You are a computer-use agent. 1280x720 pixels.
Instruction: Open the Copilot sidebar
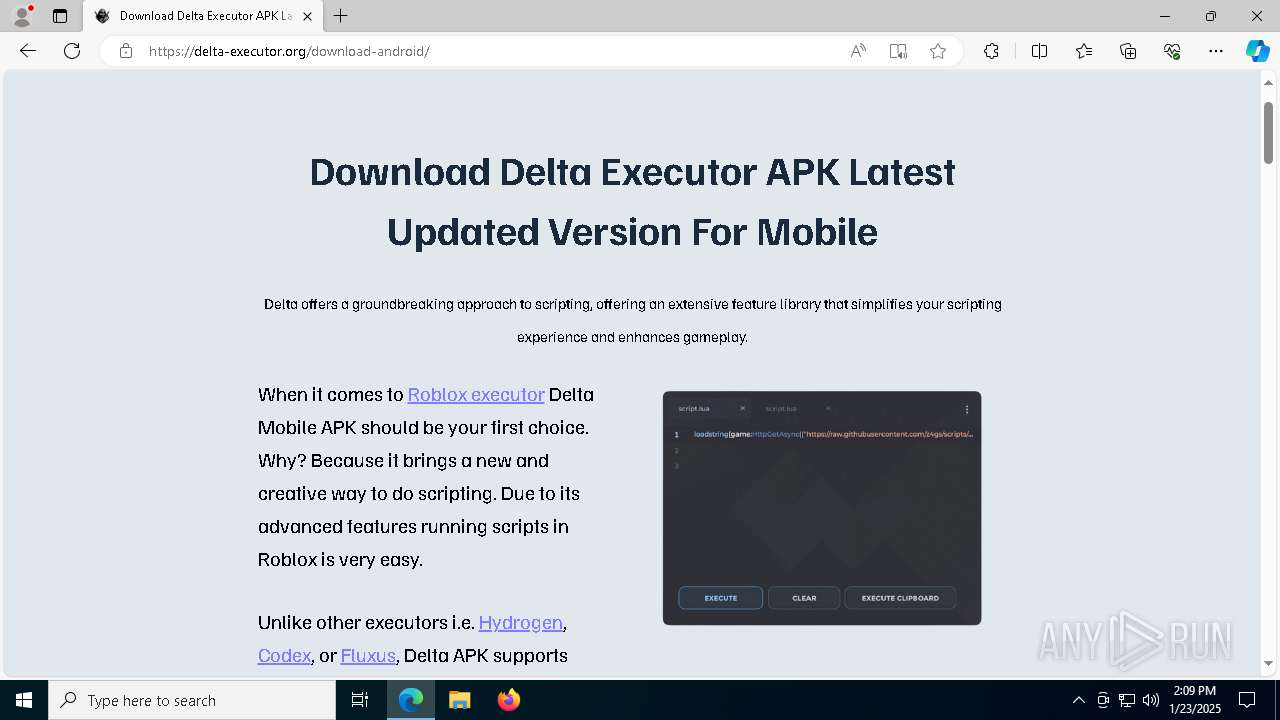(1258, 51)
